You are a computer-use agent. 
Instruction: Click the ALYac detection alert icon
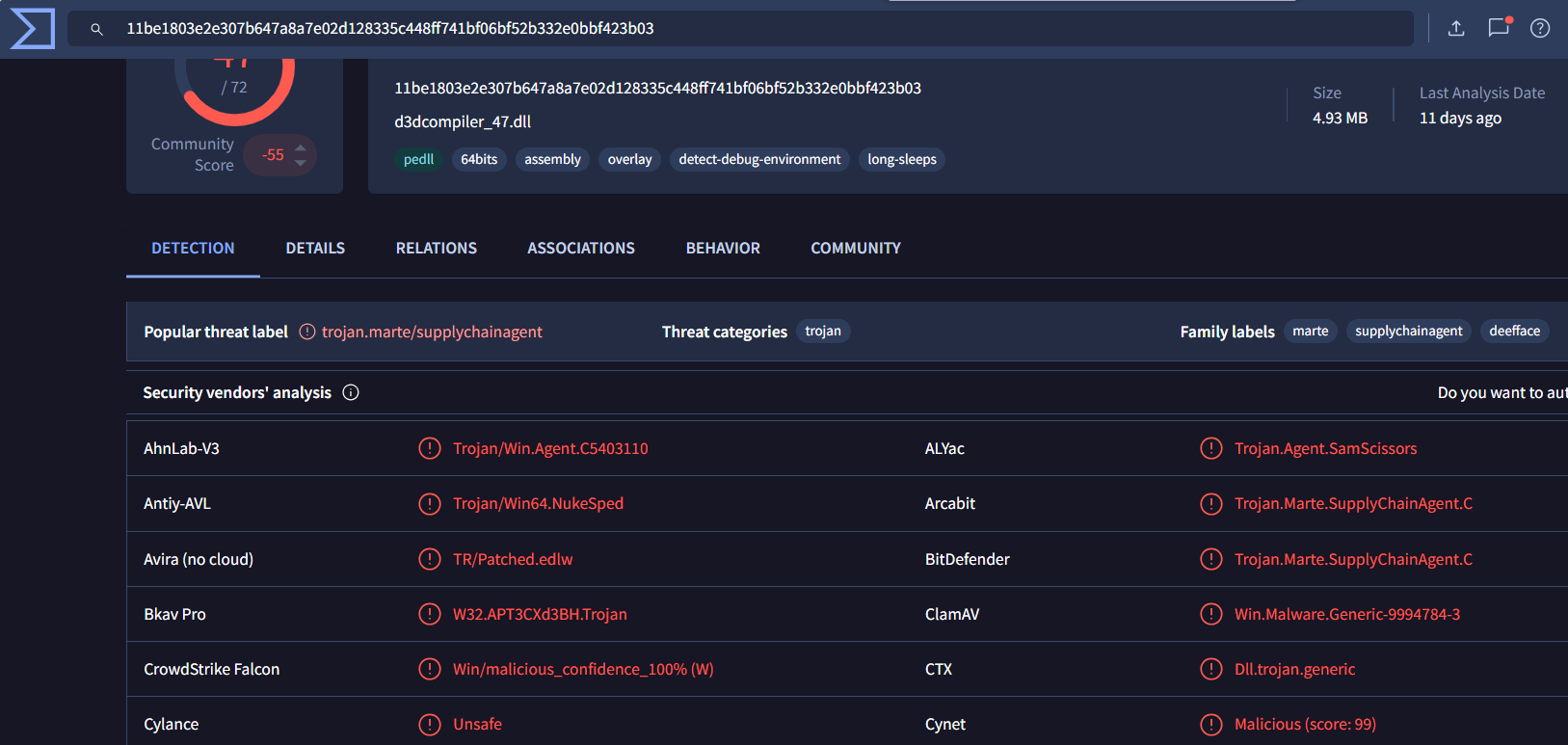(x=1211, y=448)
